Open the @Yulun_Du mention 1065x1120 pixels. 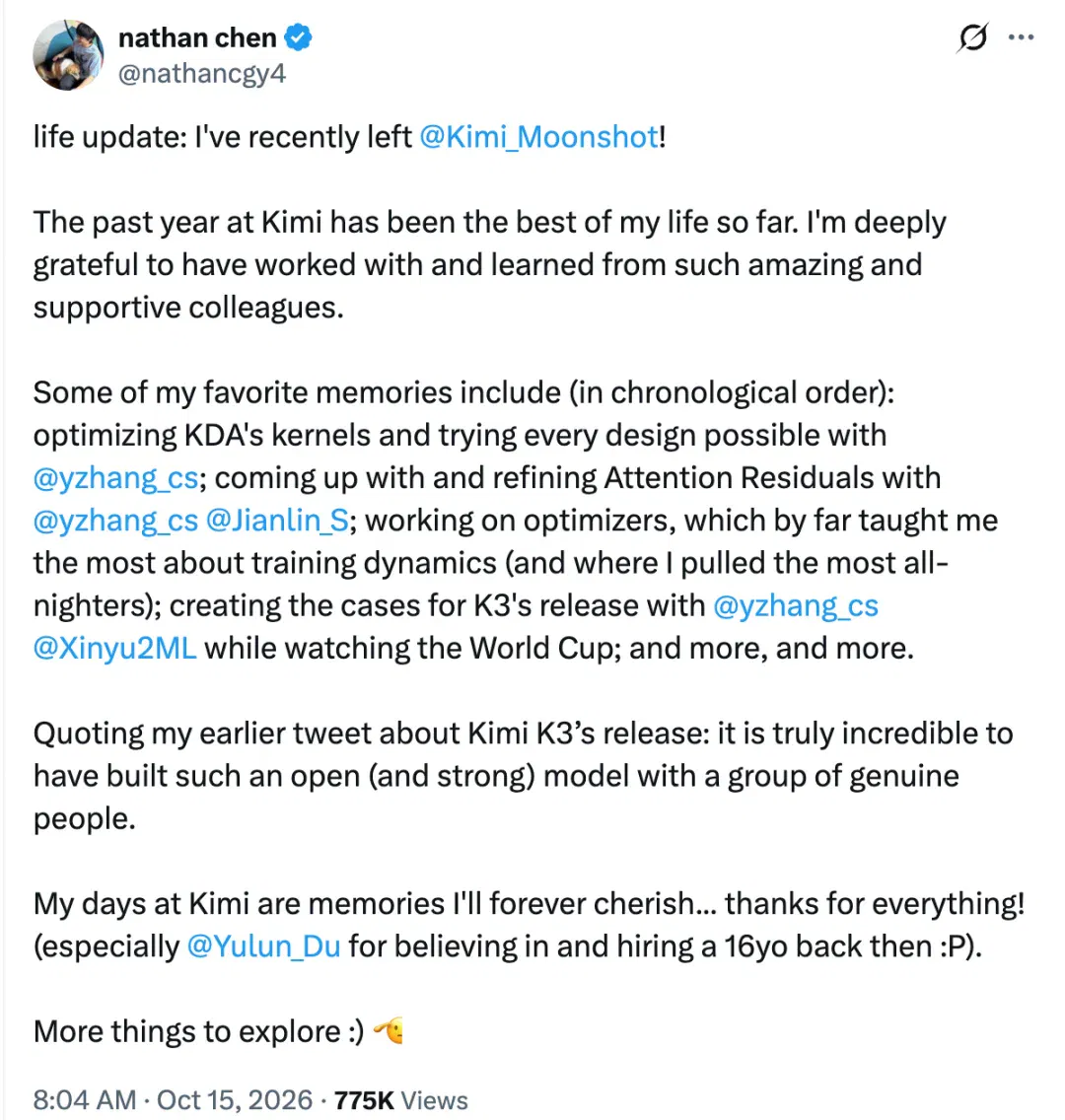[x=263, y=946]
